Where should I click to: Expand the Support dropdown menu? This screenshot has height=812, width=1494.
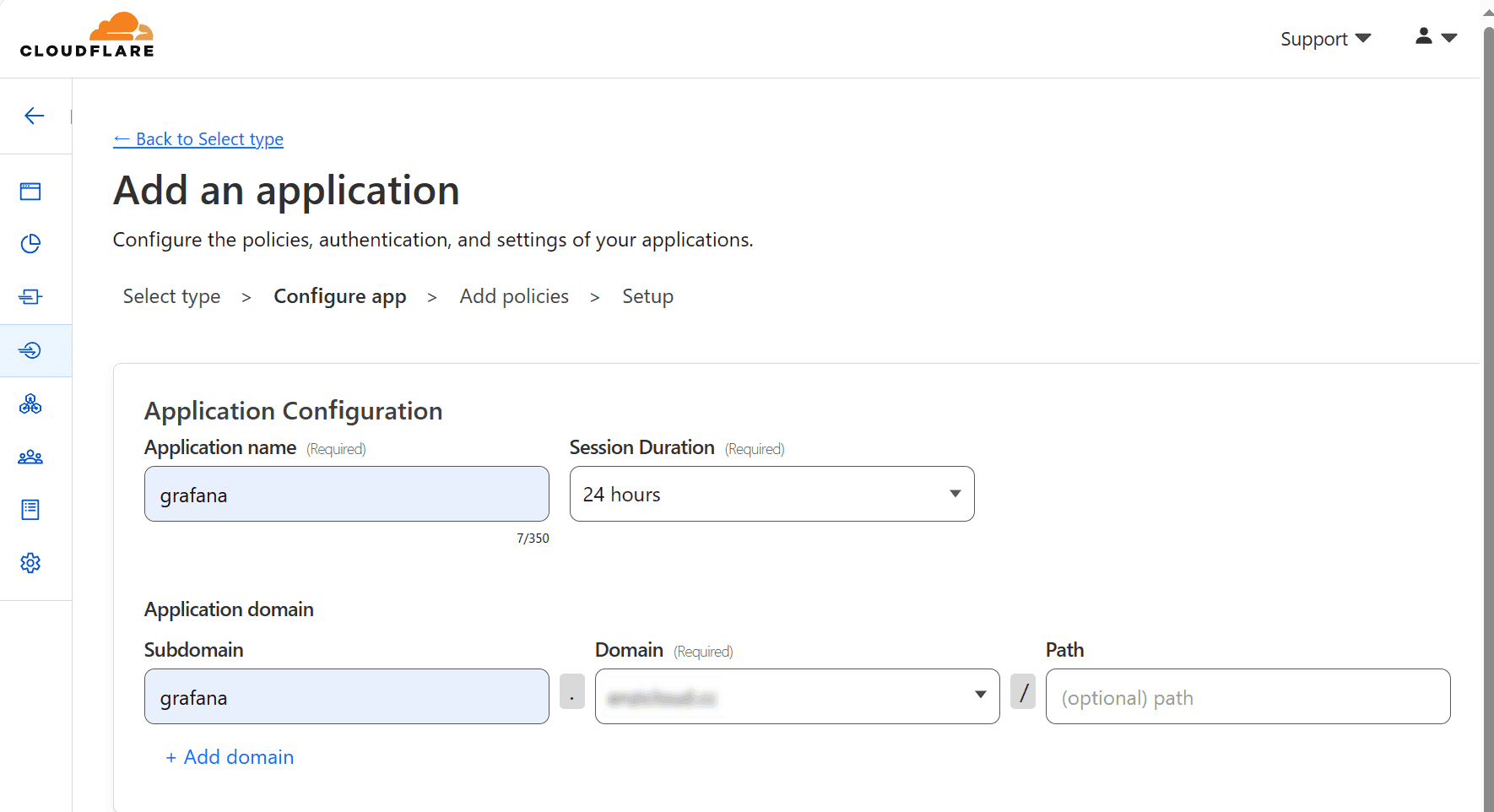tap(1325, 39)
